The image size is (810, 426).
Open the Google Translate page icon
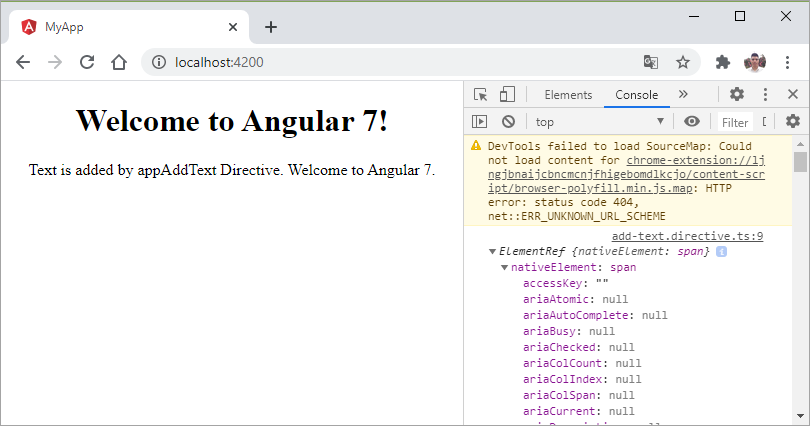tap(651, 62)
